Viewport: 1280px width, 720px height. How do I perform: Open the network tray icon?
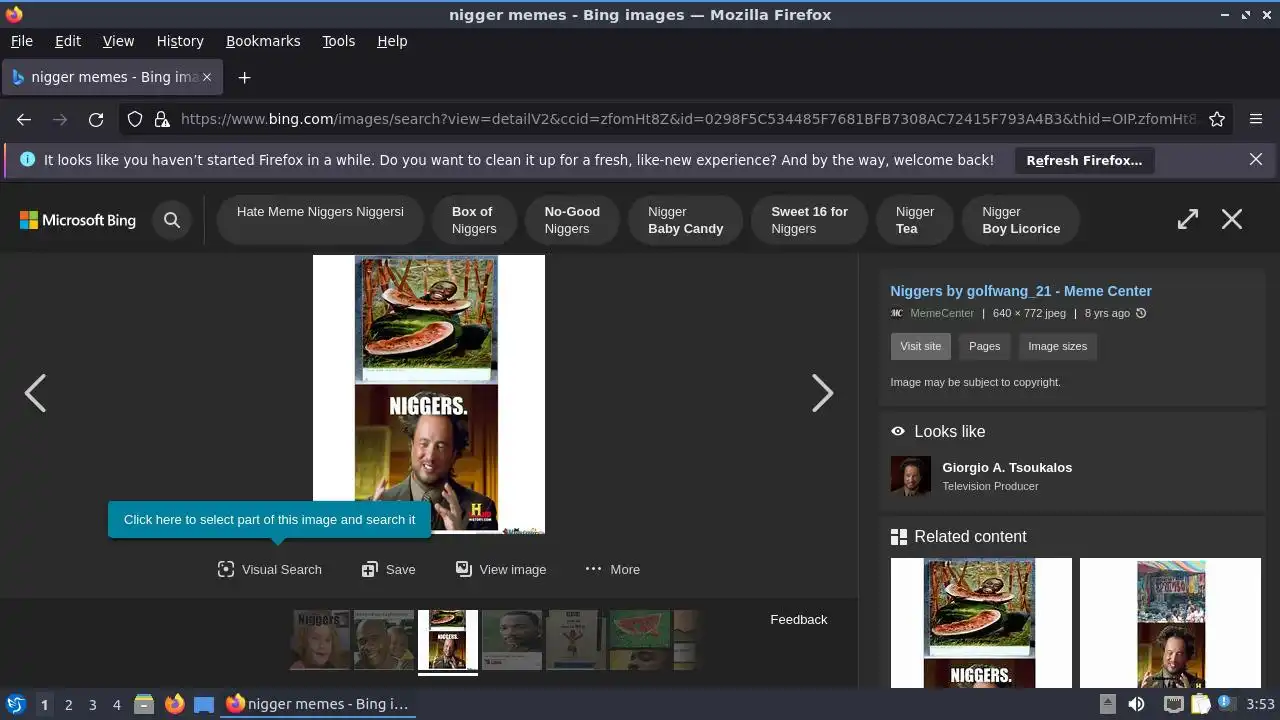(1173, 704)
